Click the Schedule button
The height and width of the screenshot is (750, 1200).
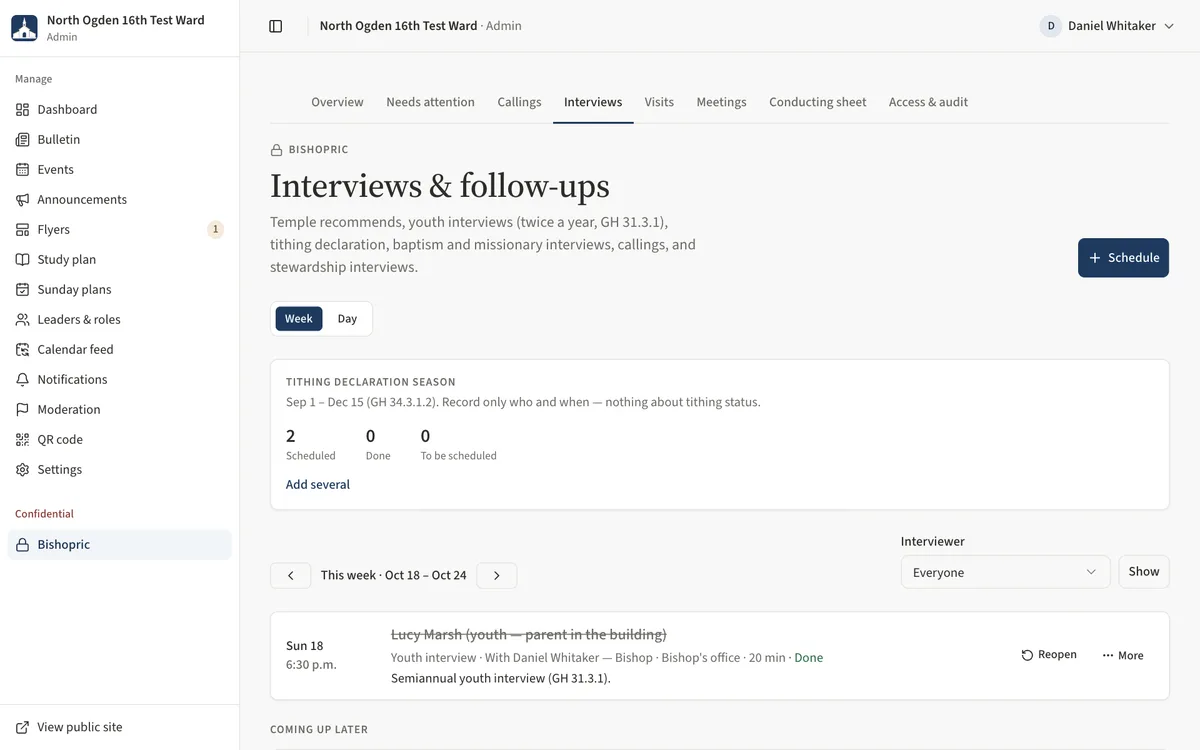click(1123, 258)
